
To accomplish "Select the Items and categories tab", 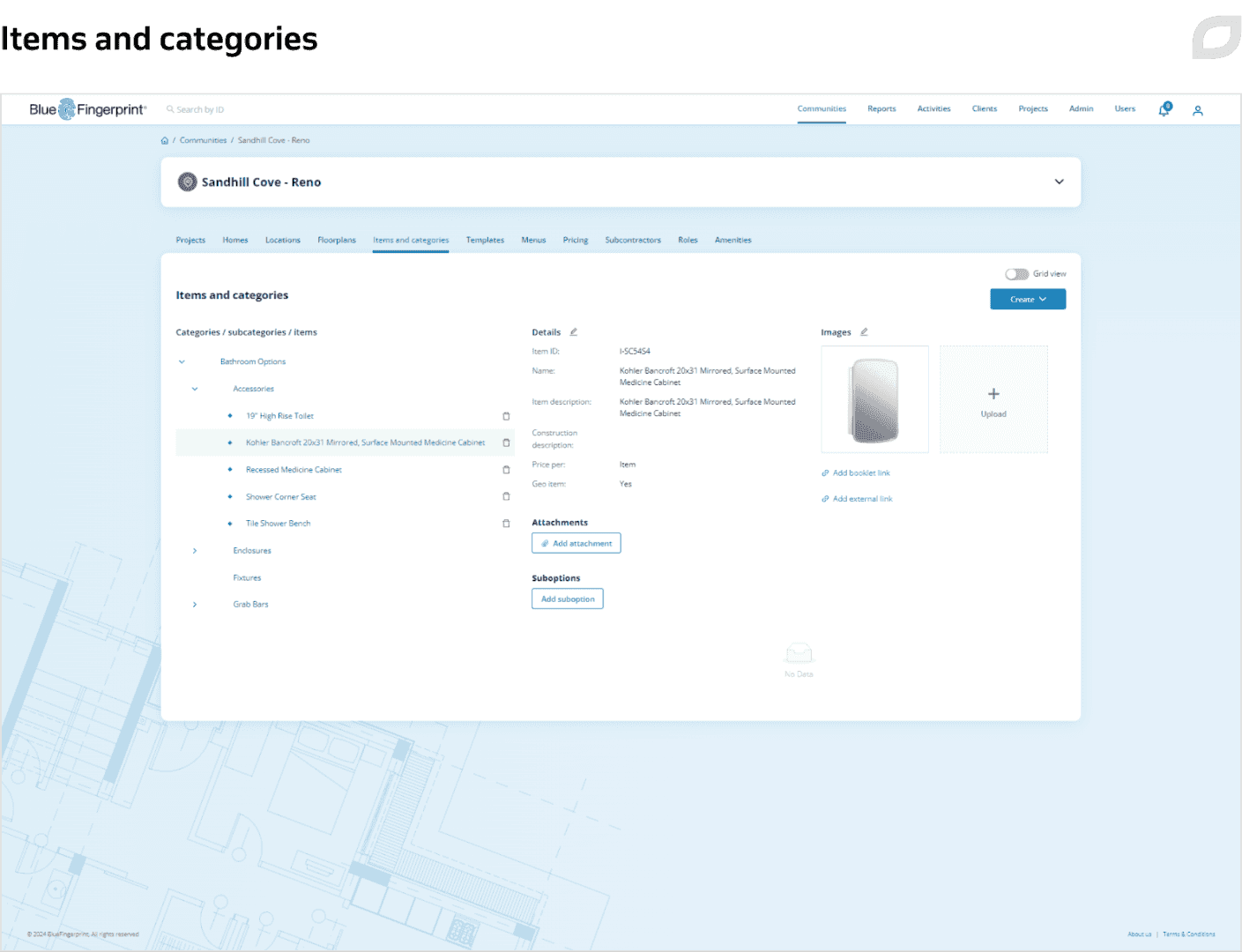I will (x=411, y=240).
